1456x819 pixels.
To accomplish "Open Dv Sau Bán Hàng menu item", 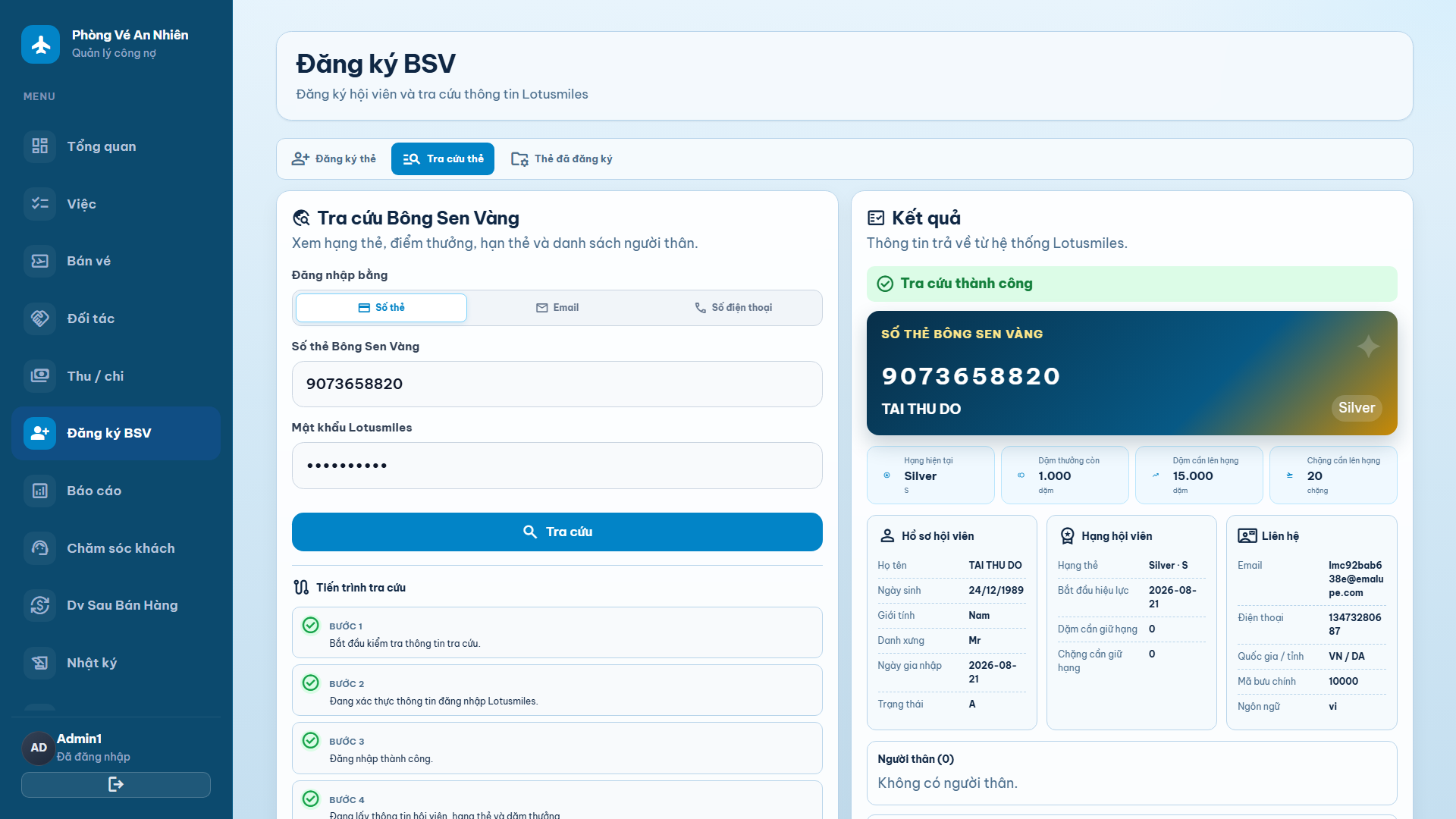I will [116, 605].
